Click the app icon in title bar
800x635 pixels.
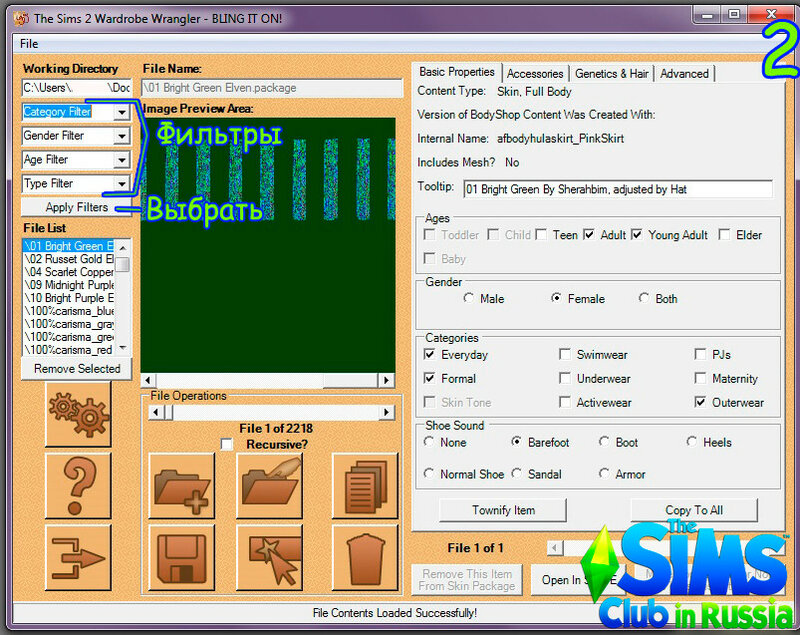coord(21,19)
